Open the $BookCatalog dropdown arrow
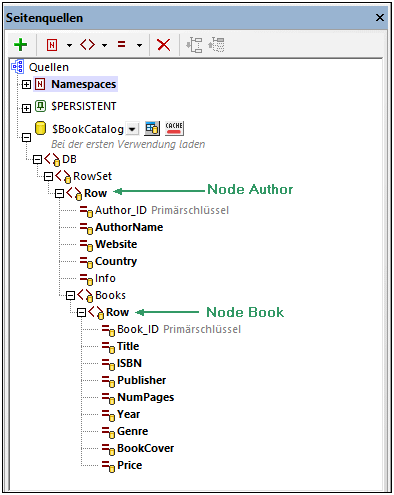The width and height of the screenshot is (394, 495). tap(132, 129)
